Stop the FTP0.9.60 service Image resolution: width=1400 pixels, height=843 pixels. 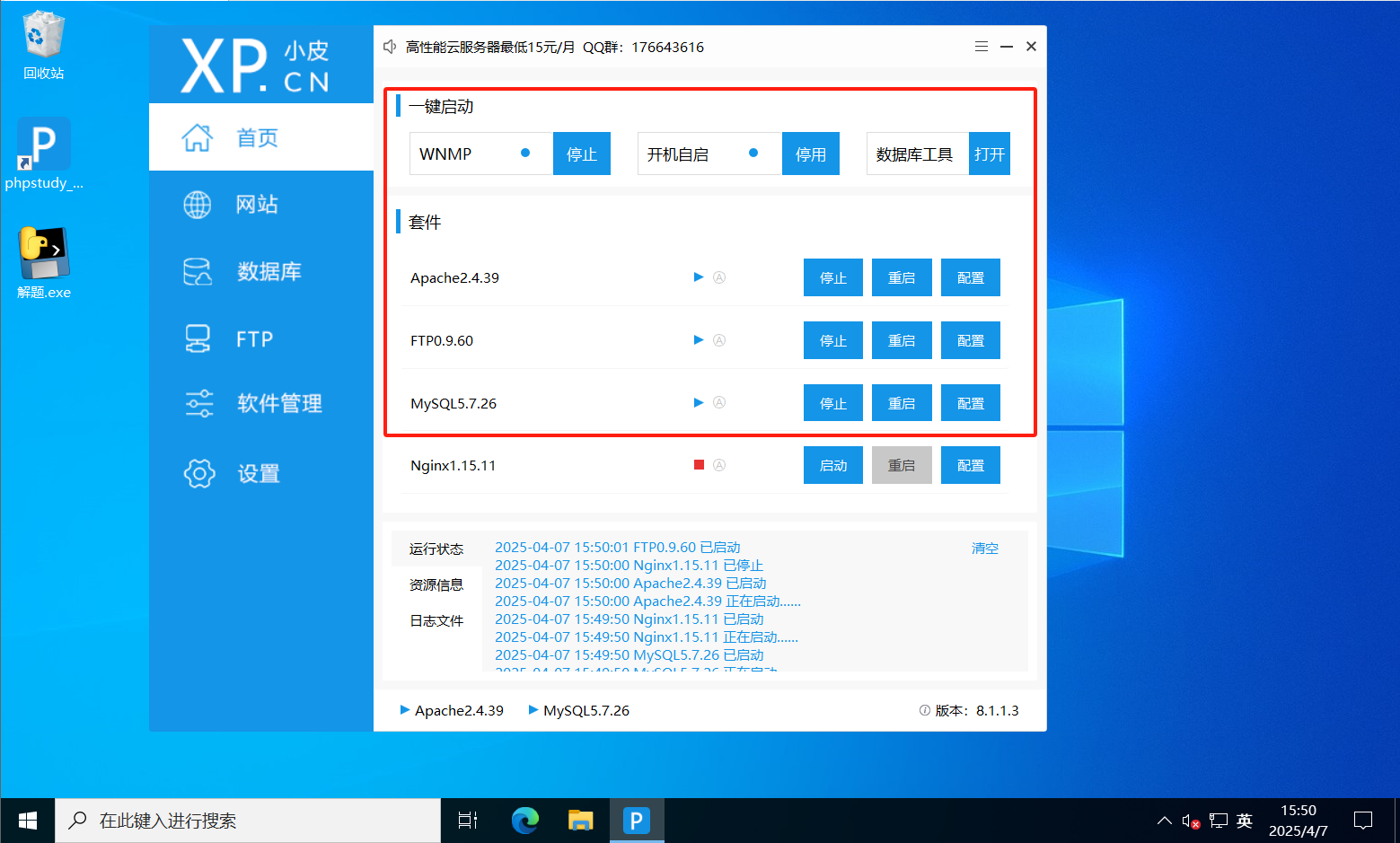click(833, 340)
